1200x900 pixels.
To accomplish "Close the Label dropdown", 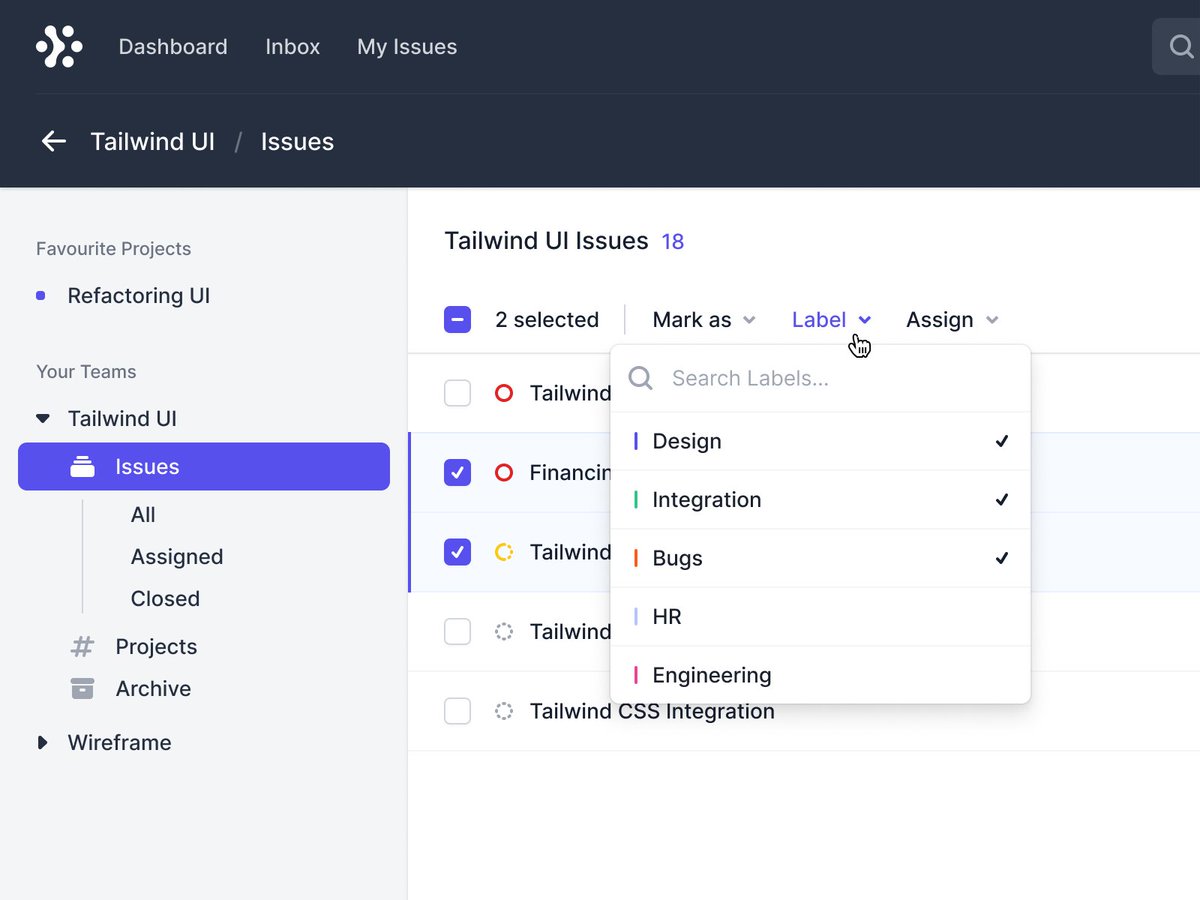I will click(x=832, y=320).
